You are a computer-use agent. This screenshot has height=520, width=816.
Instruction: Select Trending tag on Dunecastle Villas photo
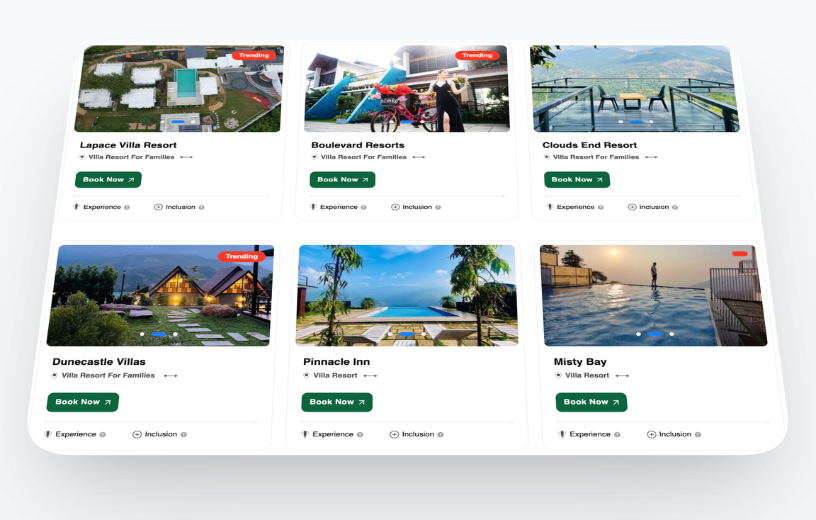(x=241, y=257)
